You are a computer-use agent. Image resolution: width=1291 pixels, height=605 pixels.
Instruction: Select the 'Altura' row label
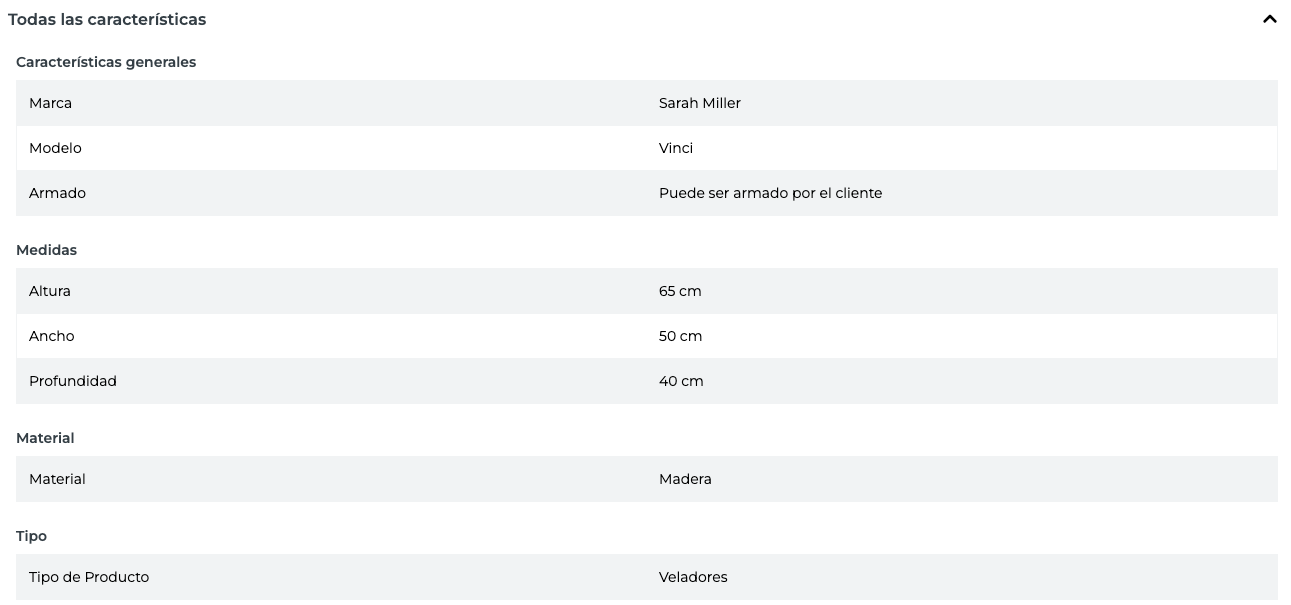(50, 291)
